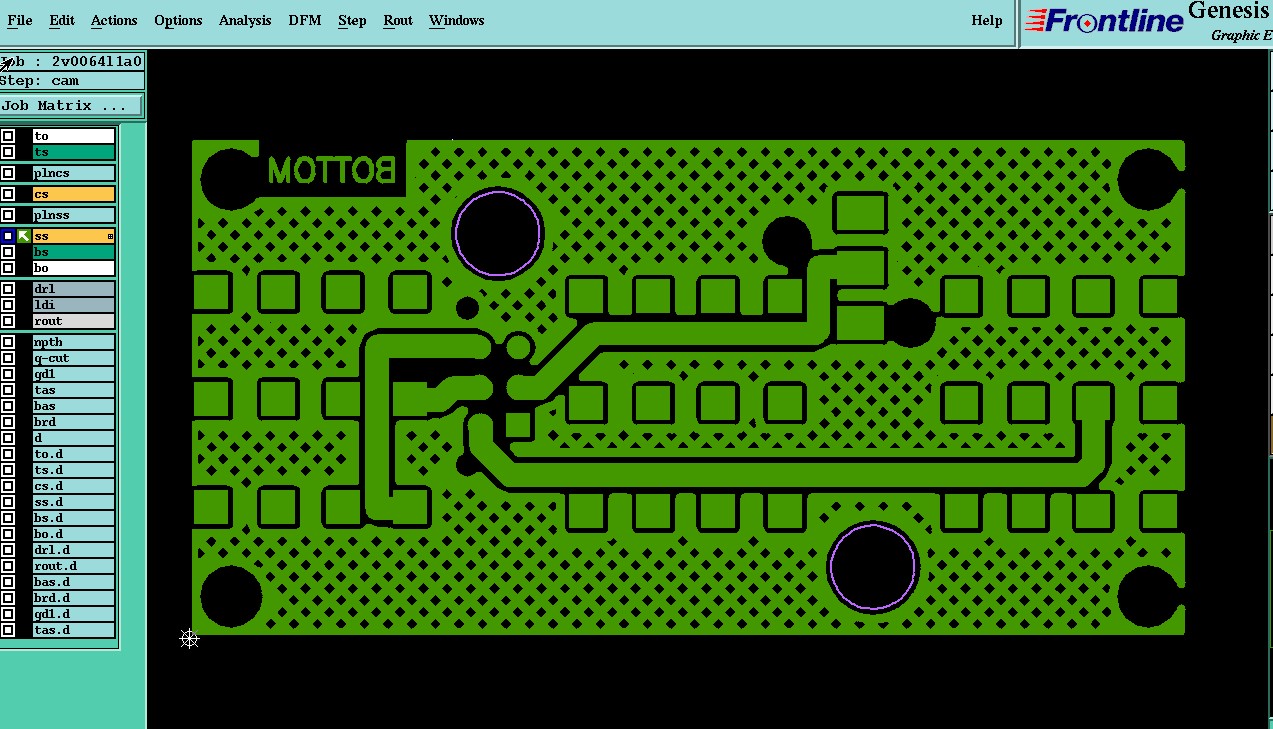Select the 'bas' layer name
Screen dimensions: 1273x729
tap(74, 406)
